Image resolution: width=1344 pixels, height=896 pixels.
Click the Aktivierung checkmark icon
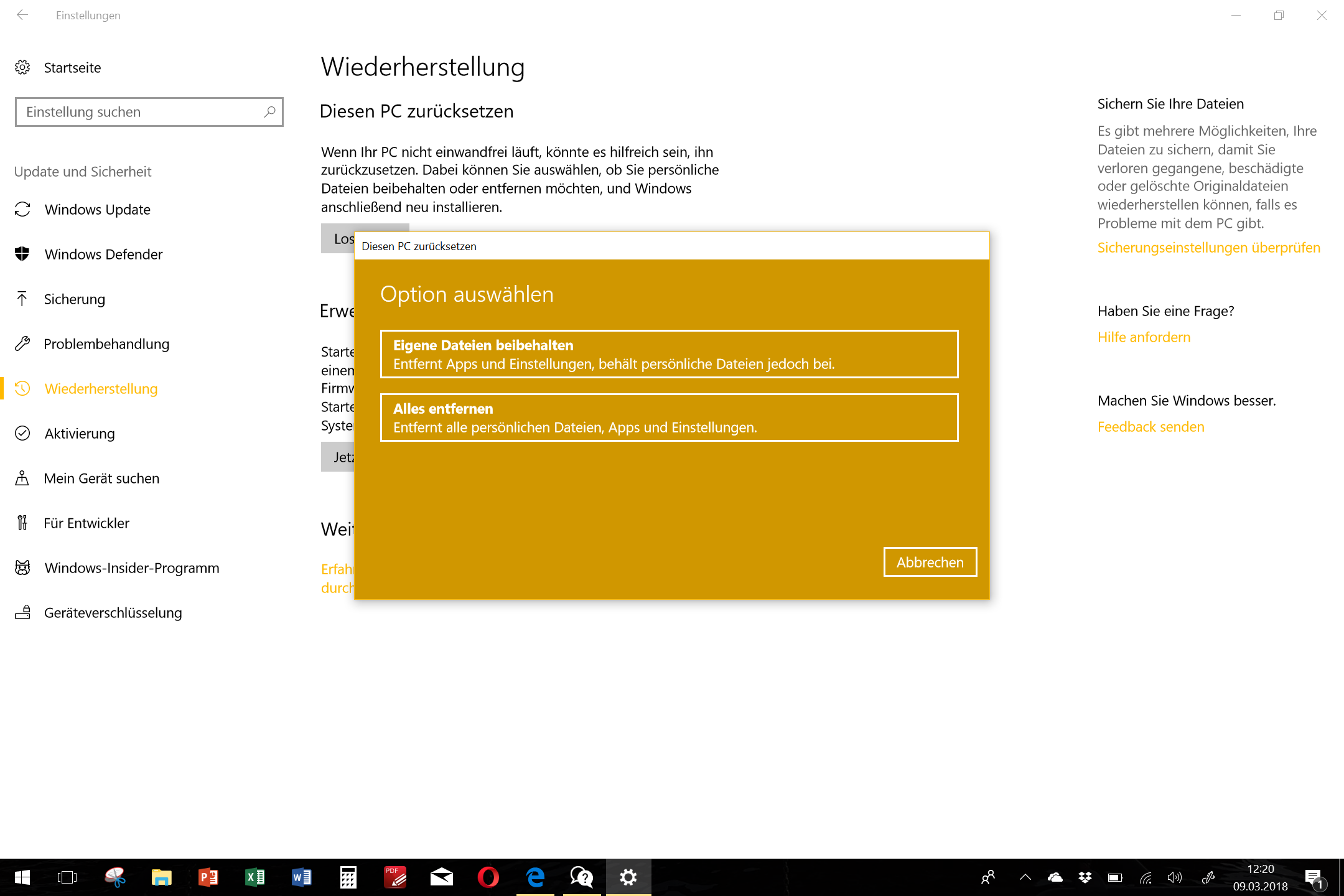(x=22, y=433)
